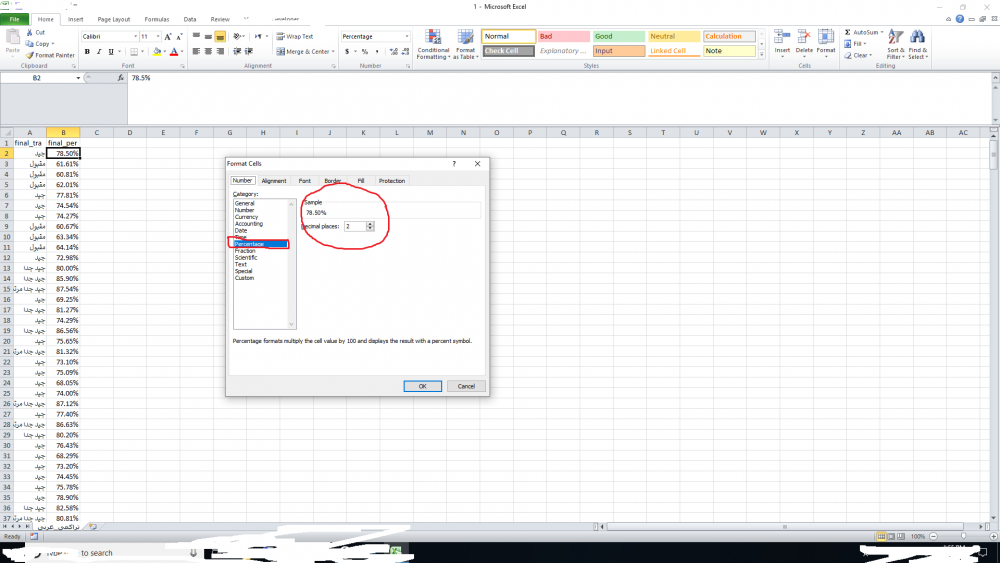
Task: Switch to the Insert ribbon tab
Action: click(x=76, y=19)
